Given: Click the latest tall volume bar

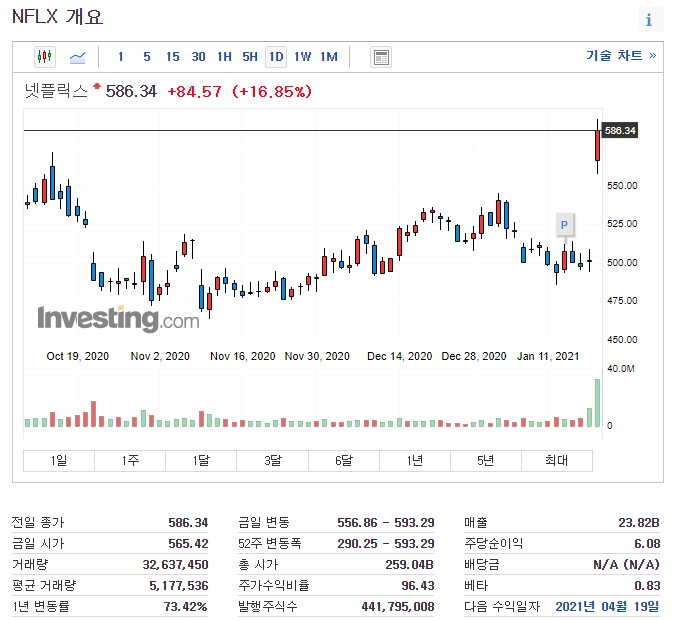Looking at the screenshot, I should coord(598,403).
